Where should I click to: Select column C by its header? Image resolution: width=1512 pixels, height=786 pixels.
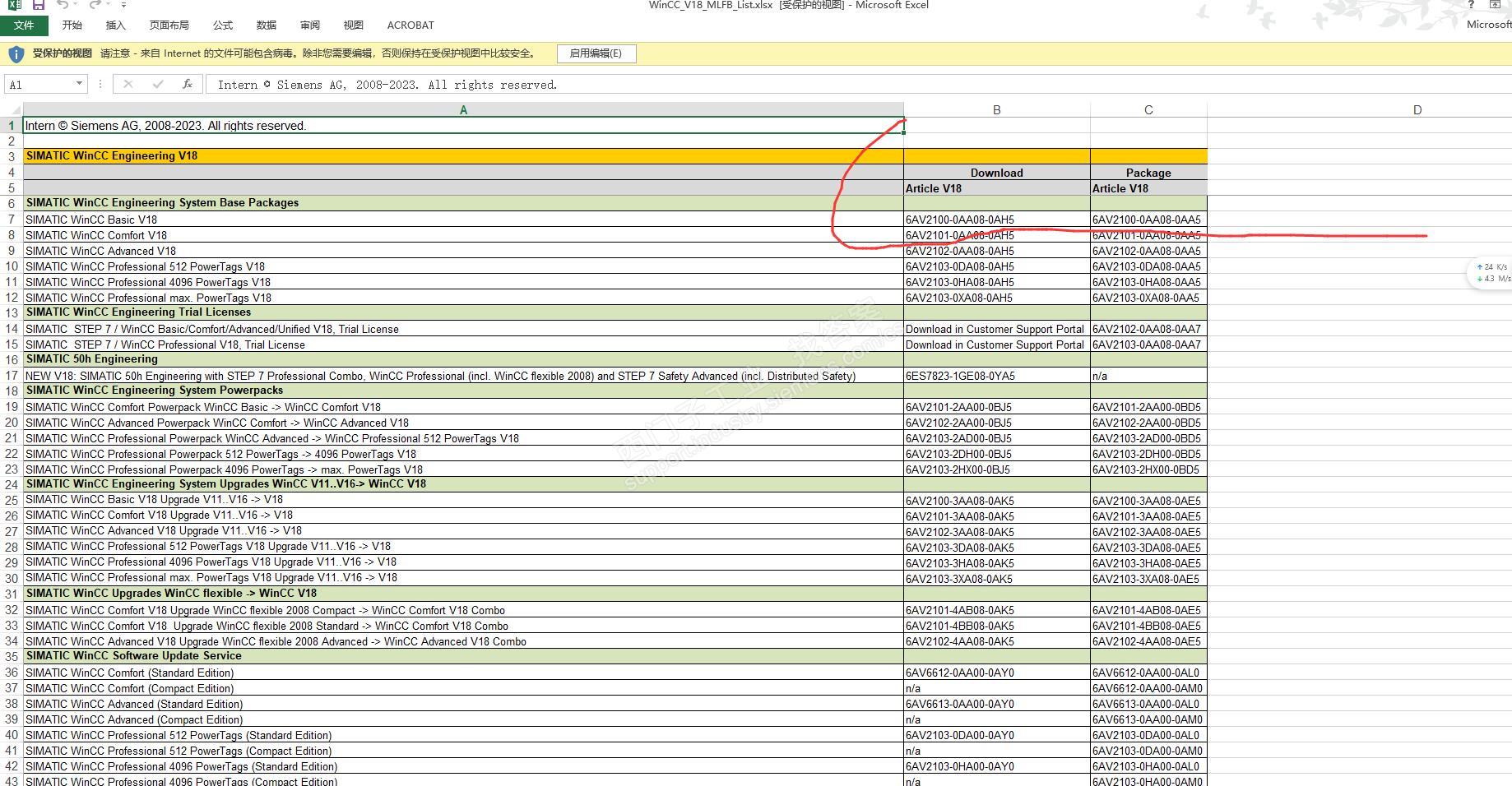pos(1148,109)
